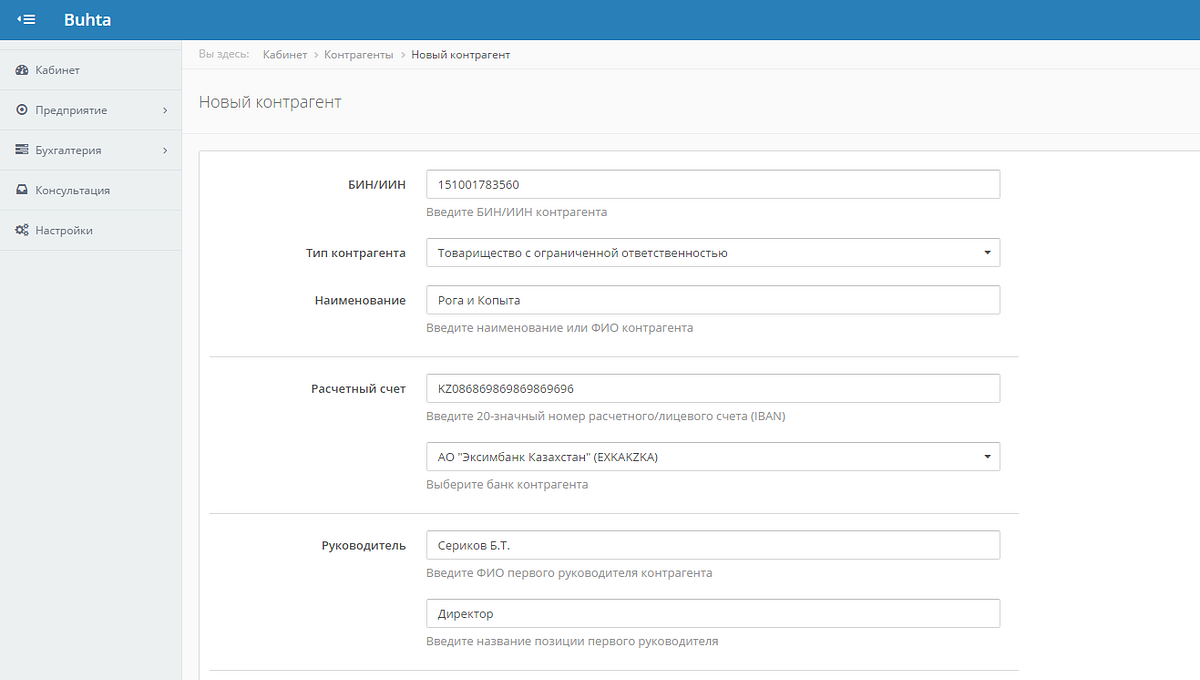
Task: Open the bank selection dropdown Эксимбанк Казахстан
Action: point(713,457)
